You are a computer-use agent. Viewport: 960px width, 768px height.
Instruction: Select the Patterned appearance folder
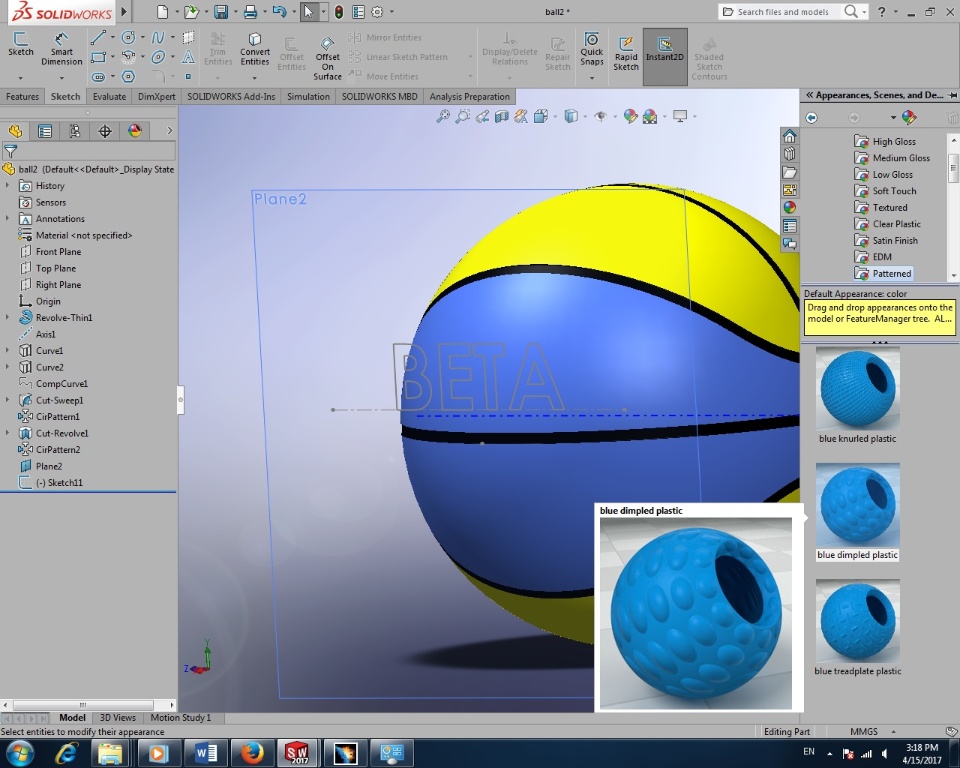(x=883, y=273)
